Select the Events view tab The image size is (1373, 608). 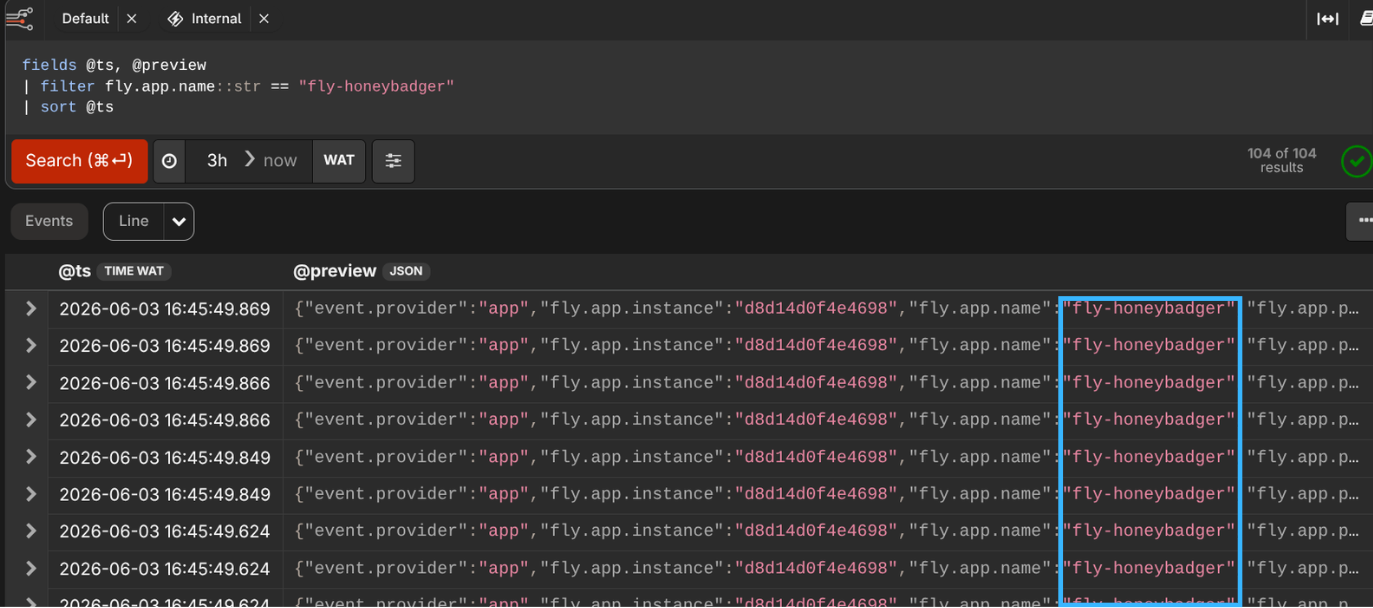pos(49,221)
